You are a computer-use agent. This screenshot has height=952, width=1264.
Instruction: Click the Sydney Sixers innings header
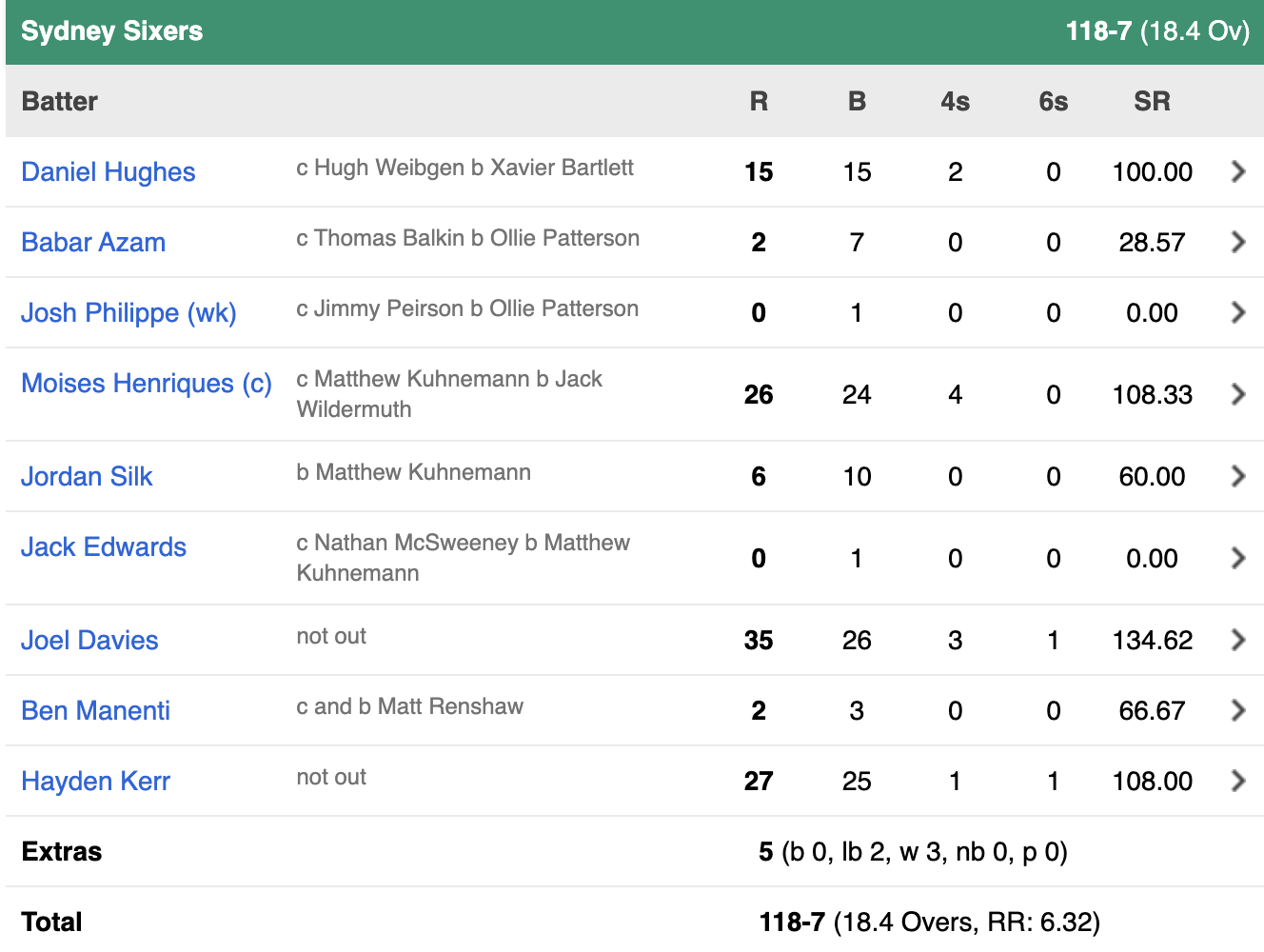click(x=112, y=31)
